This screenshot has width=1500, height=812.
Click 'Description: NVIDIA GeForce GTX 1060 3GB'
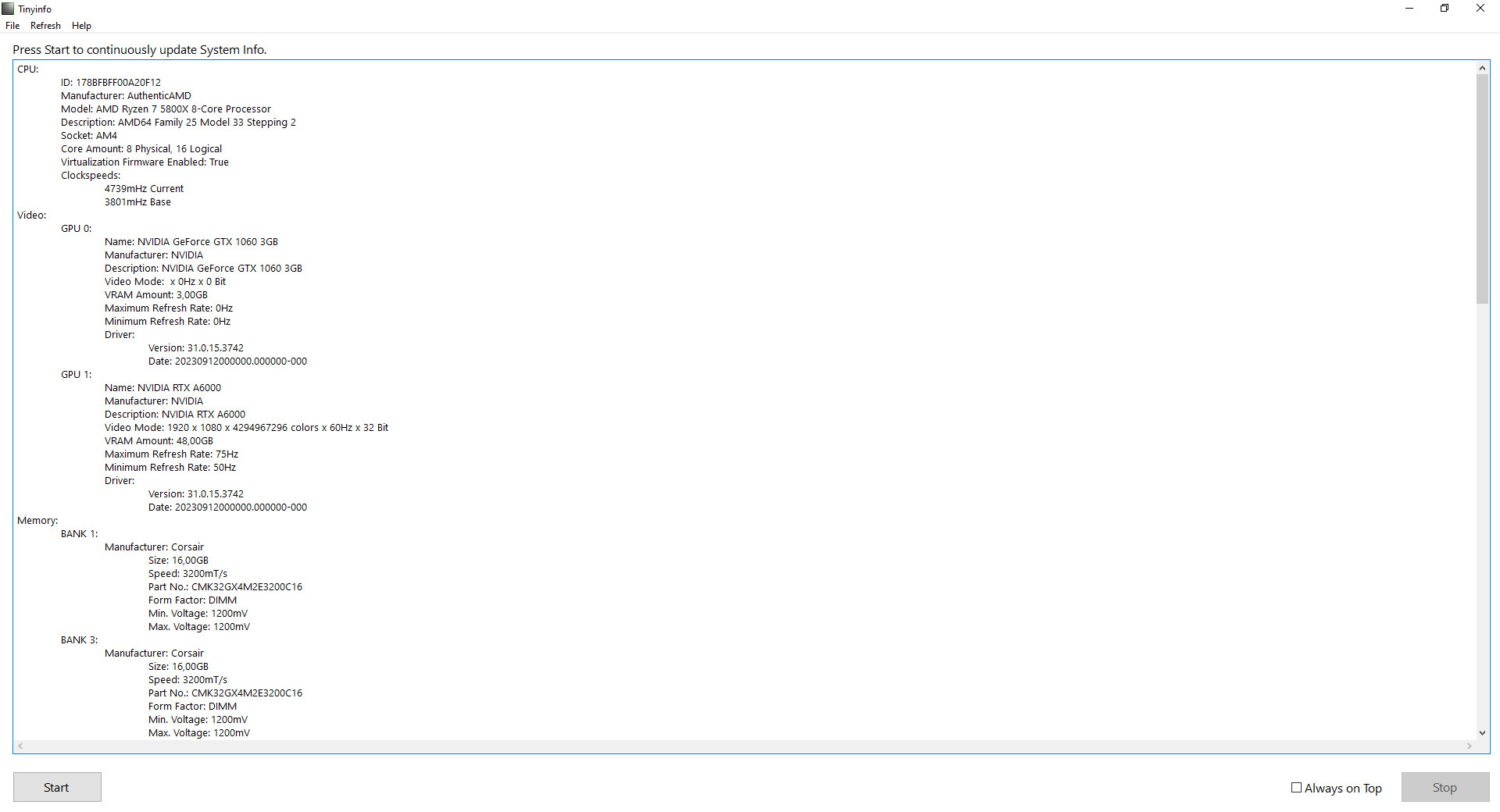[203, 269]
